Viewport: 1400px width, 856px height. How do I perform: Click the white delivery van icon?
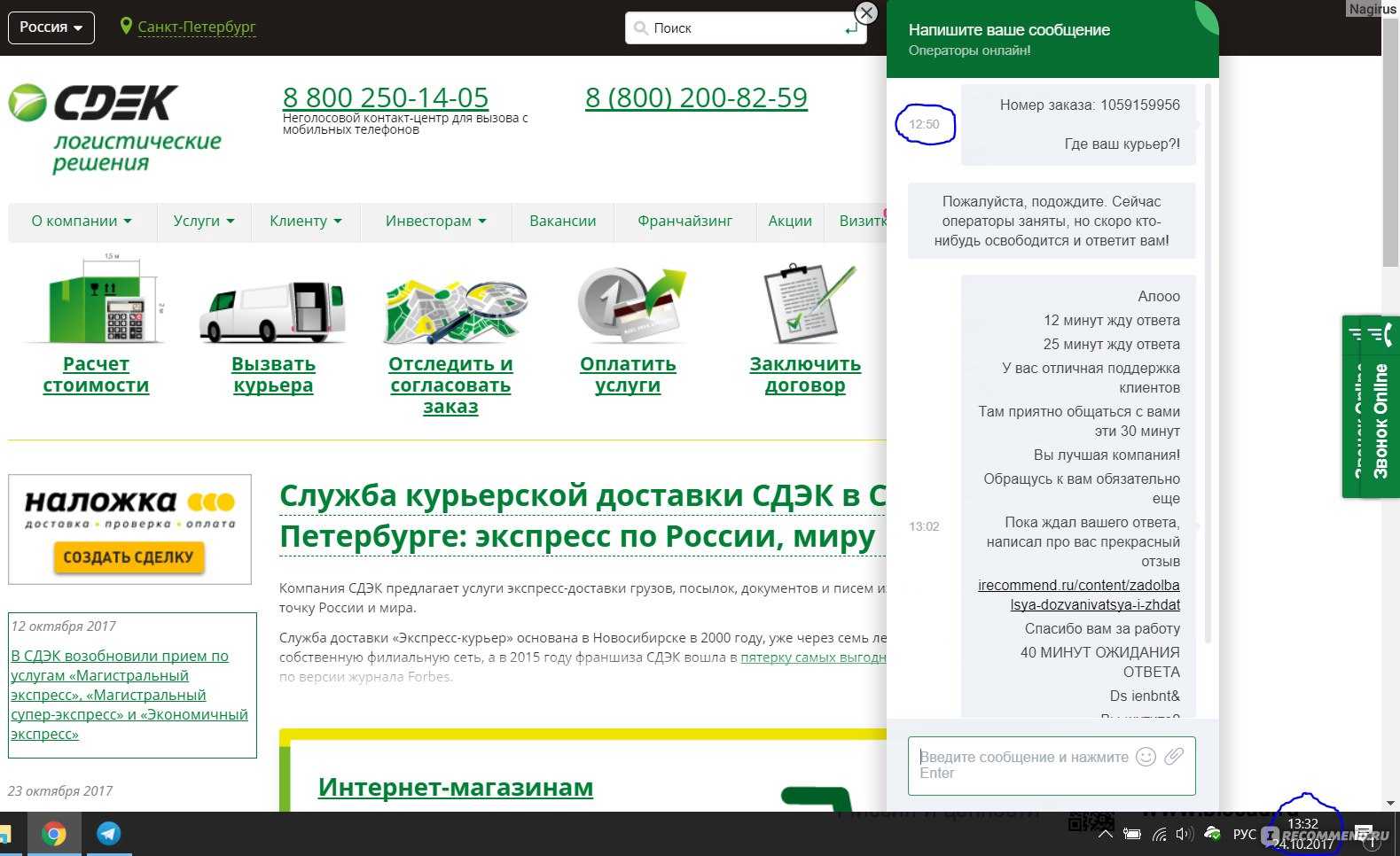[273, 312]
